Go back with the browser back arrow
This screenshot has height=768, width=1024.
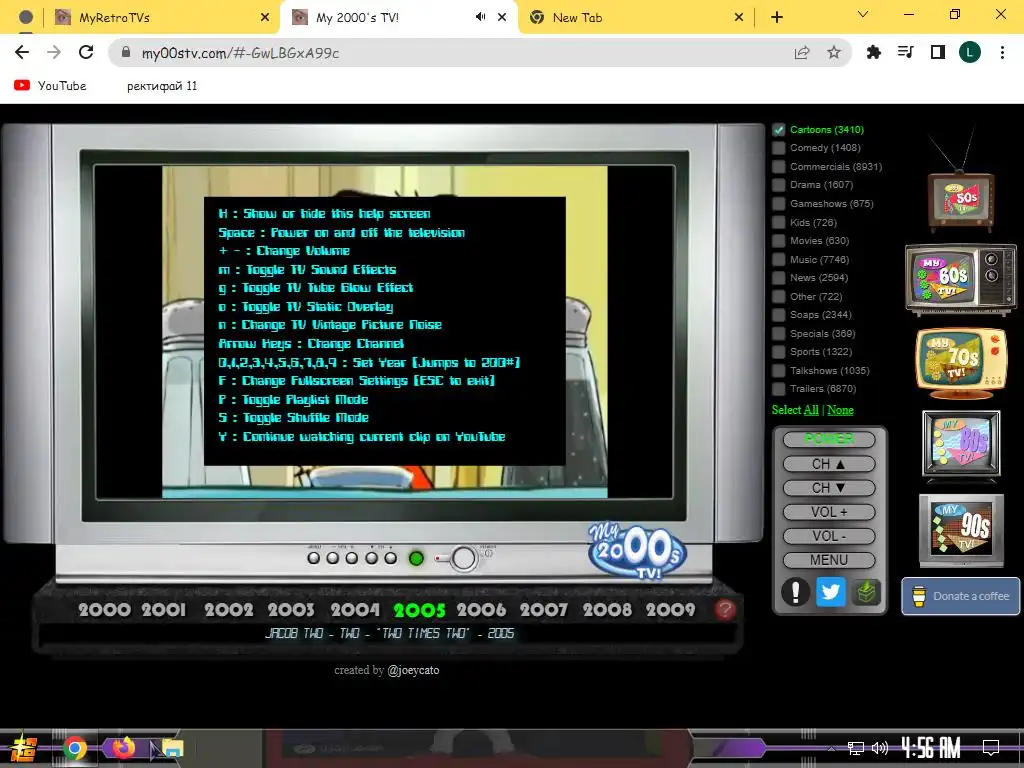click(x=22, y=52)
